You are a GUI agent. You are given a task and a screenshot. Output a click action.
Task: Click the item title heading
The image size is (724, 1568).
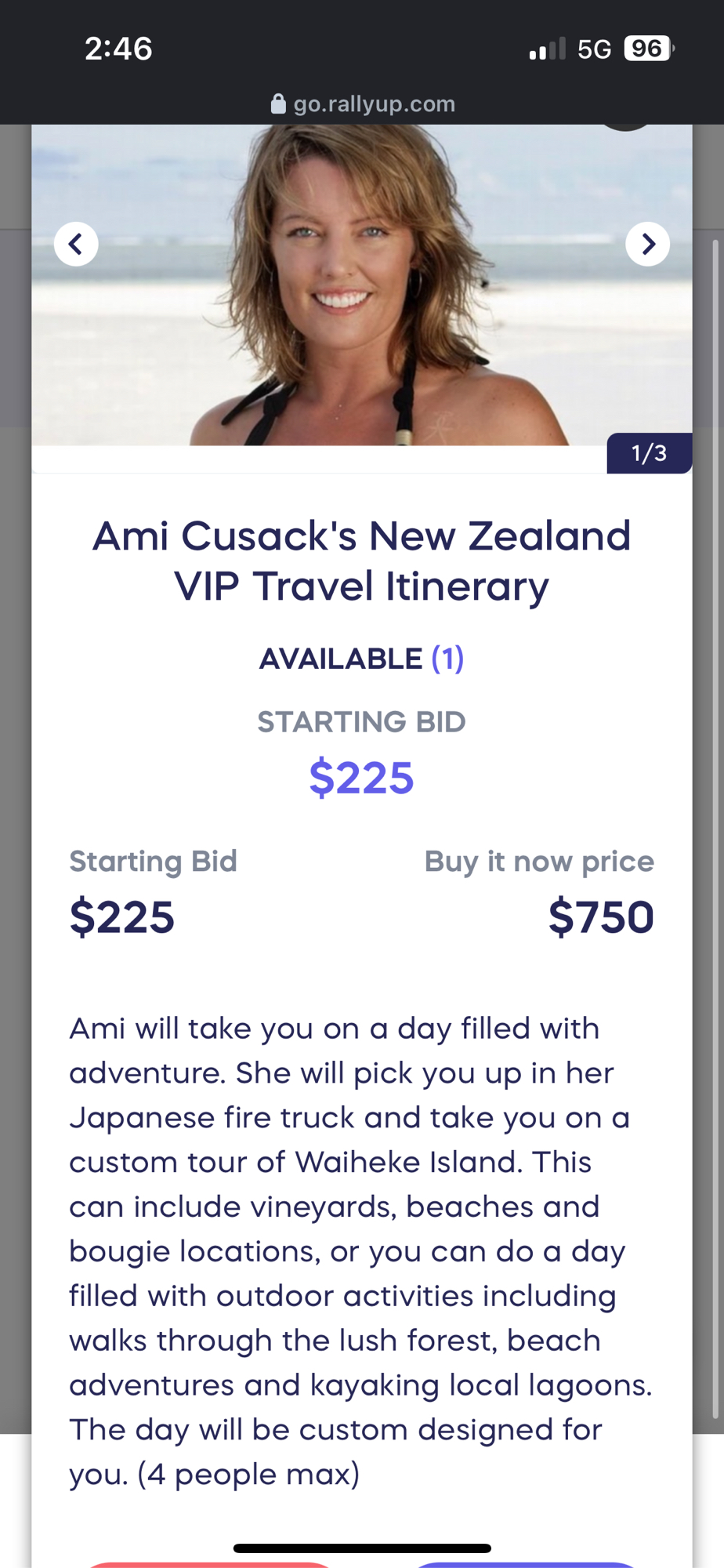(361, 561)
